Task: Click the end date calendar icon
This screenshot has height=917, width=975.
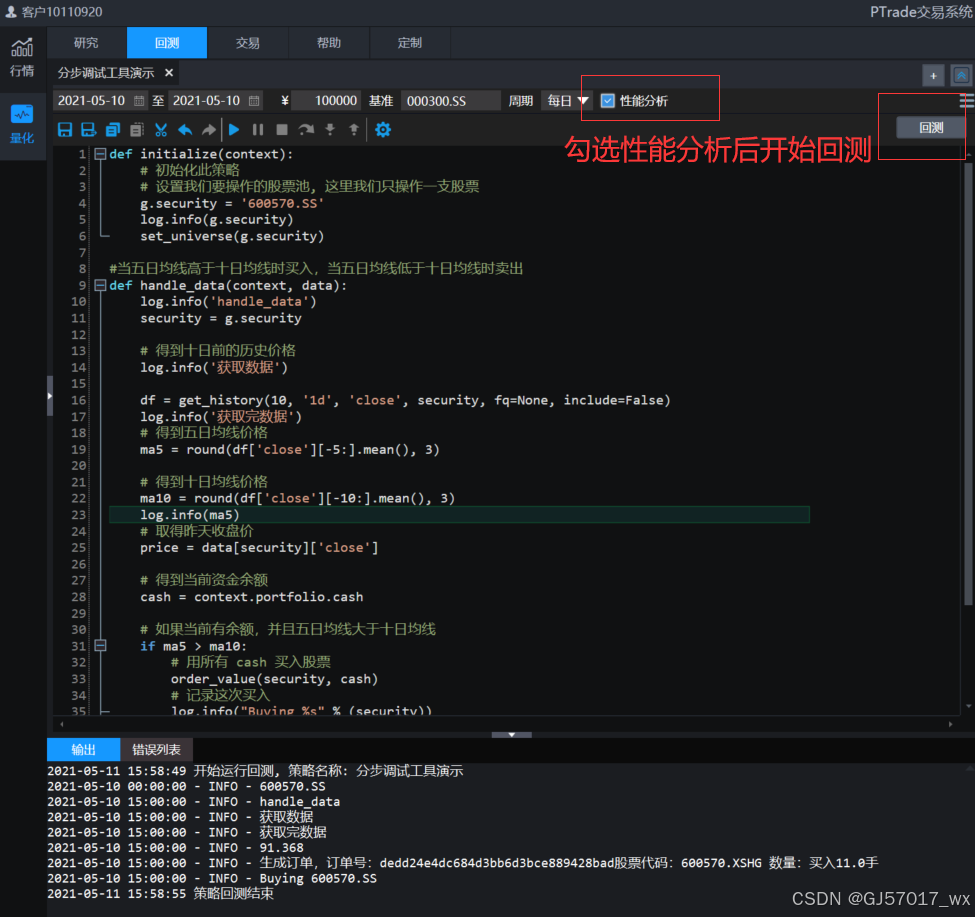Action: pos(254,101)
